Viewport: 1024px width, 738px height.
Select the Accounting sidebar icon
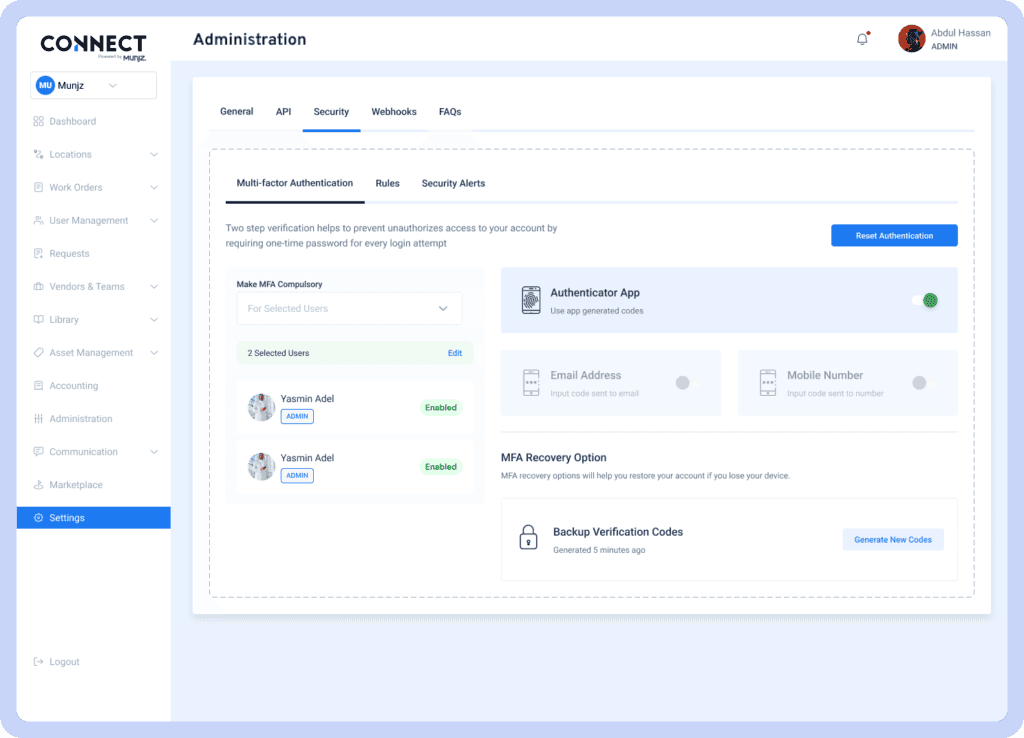(x=38, y=386)
